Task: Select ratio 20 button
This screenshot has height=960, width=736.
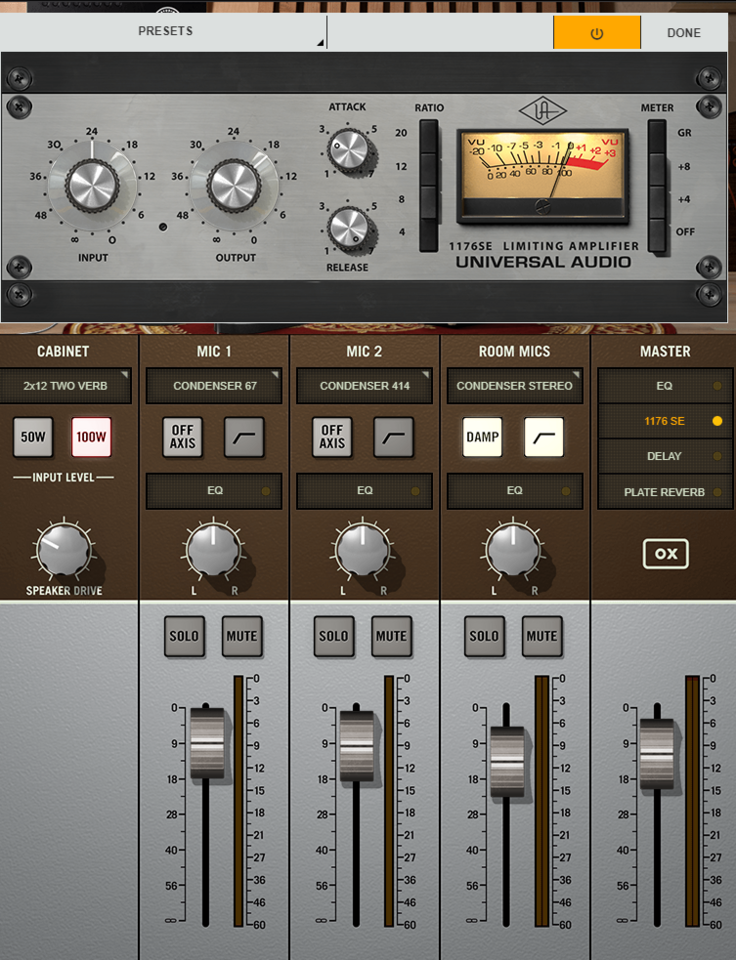Action: coord(429,136)
